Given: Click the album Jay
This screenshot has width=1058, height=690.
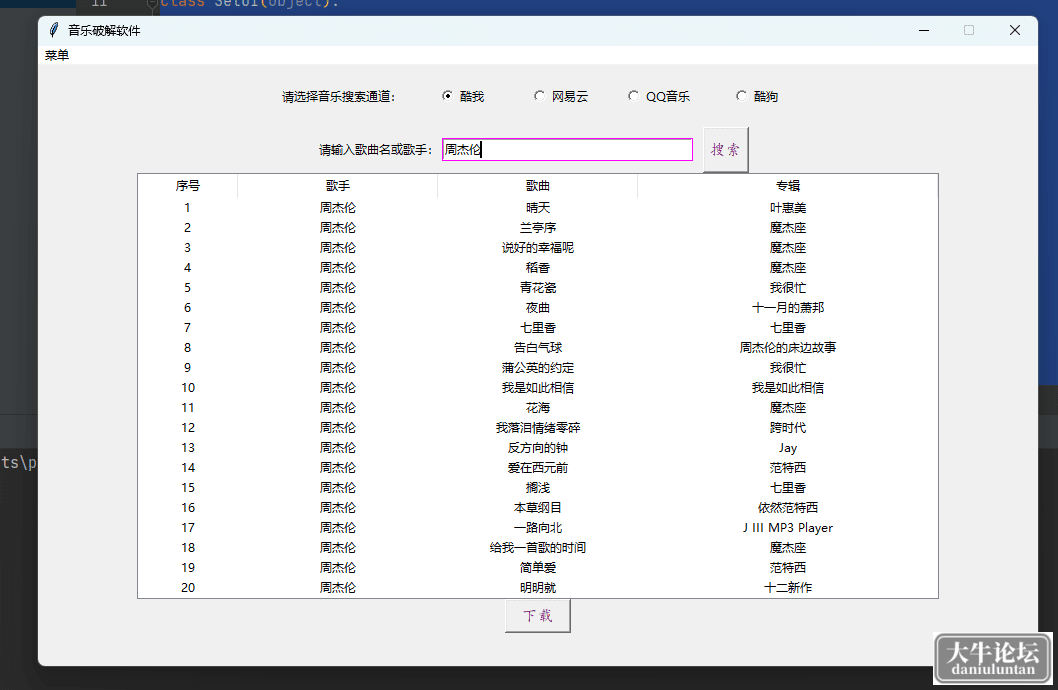Looking at the screenshot, I should click(x=787, y=448).
